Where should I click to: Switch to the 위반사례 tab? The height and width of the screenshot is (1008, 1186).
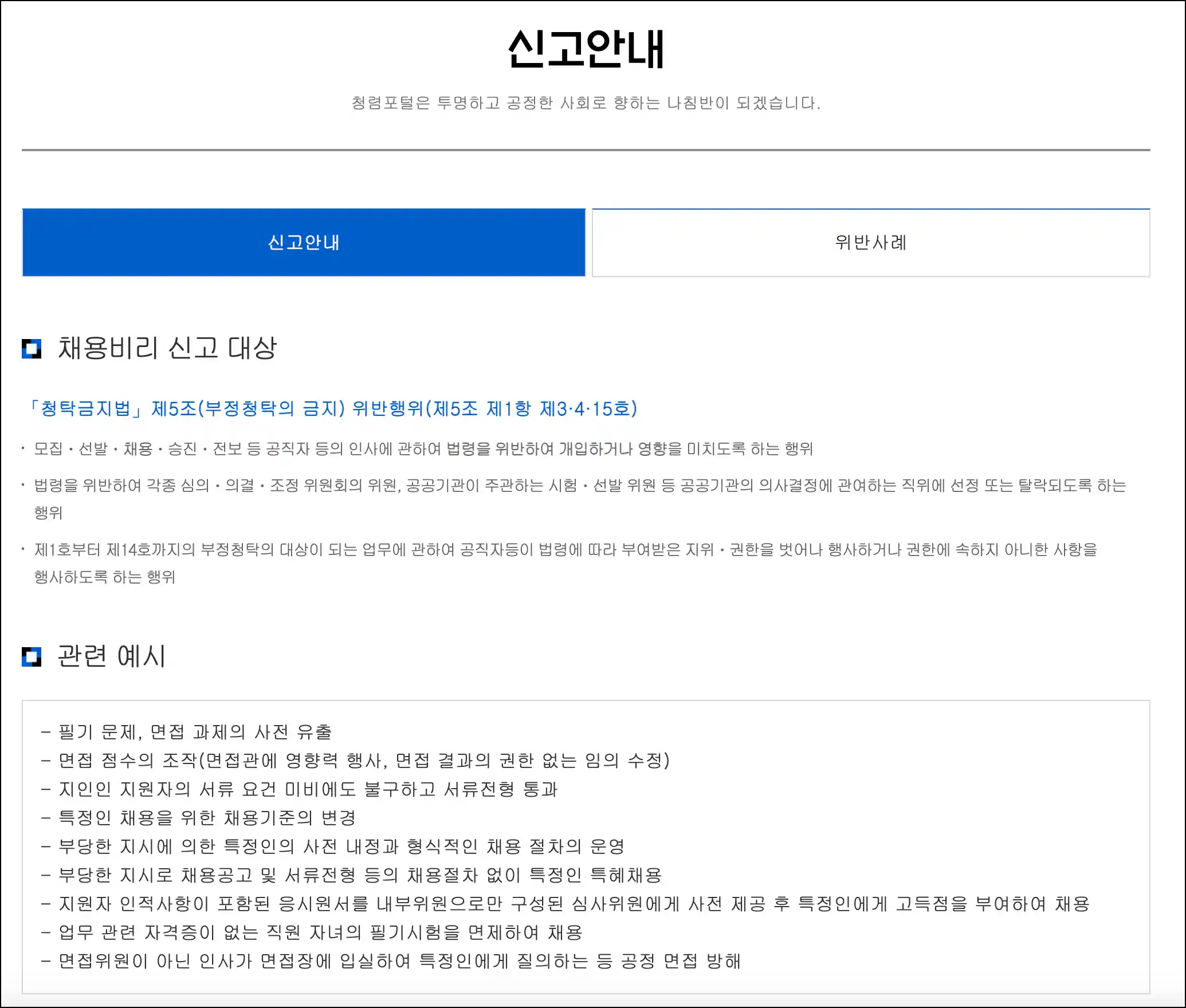871,243
